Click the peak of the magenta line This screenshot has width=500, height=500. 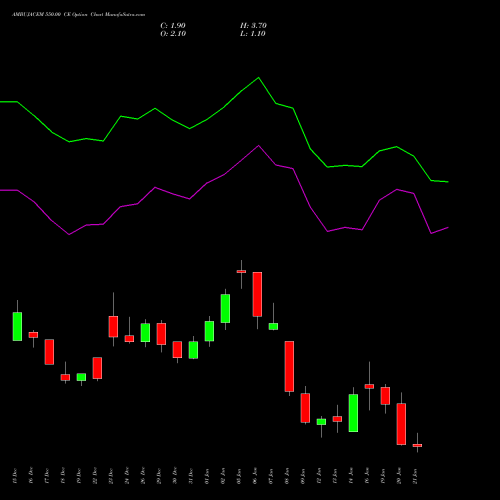(x=259, y=146)
